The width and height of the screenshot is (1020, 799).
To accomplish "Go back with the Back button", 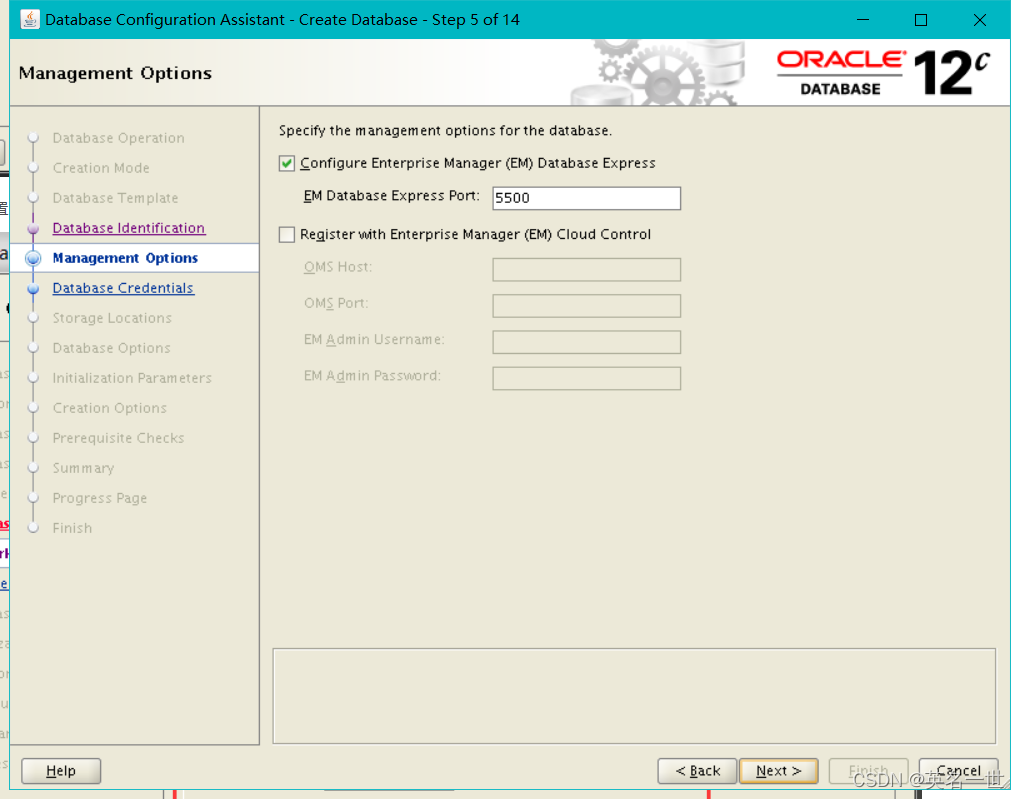I will tap(697, 771).
